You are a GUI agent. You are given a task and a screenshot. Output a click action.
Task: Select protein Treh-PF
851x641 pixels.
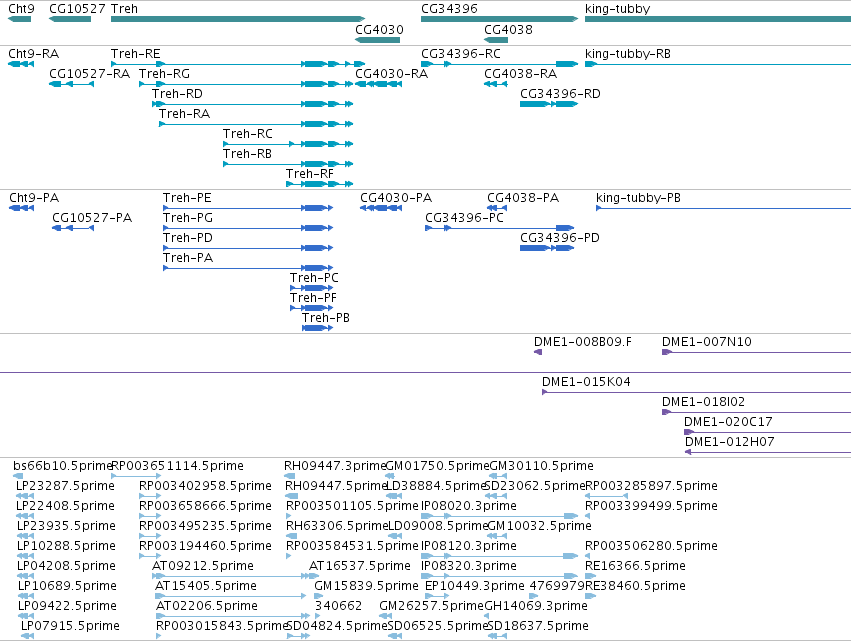[312, 308]
